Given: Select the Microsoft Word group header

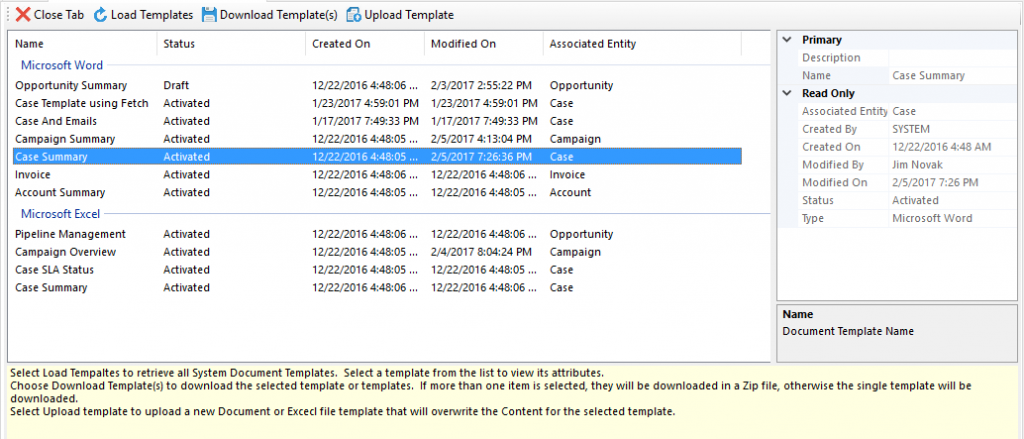Looking at the screenshot, I should (x=62, y=65).
